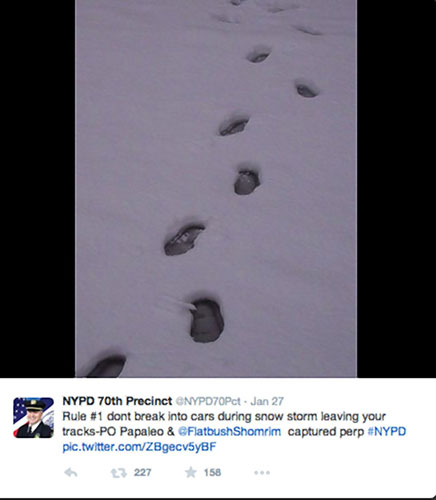Screen dimensions: 436x500
Task: Favorite the tweet with the star icon
Action: [x=191, y=472]
